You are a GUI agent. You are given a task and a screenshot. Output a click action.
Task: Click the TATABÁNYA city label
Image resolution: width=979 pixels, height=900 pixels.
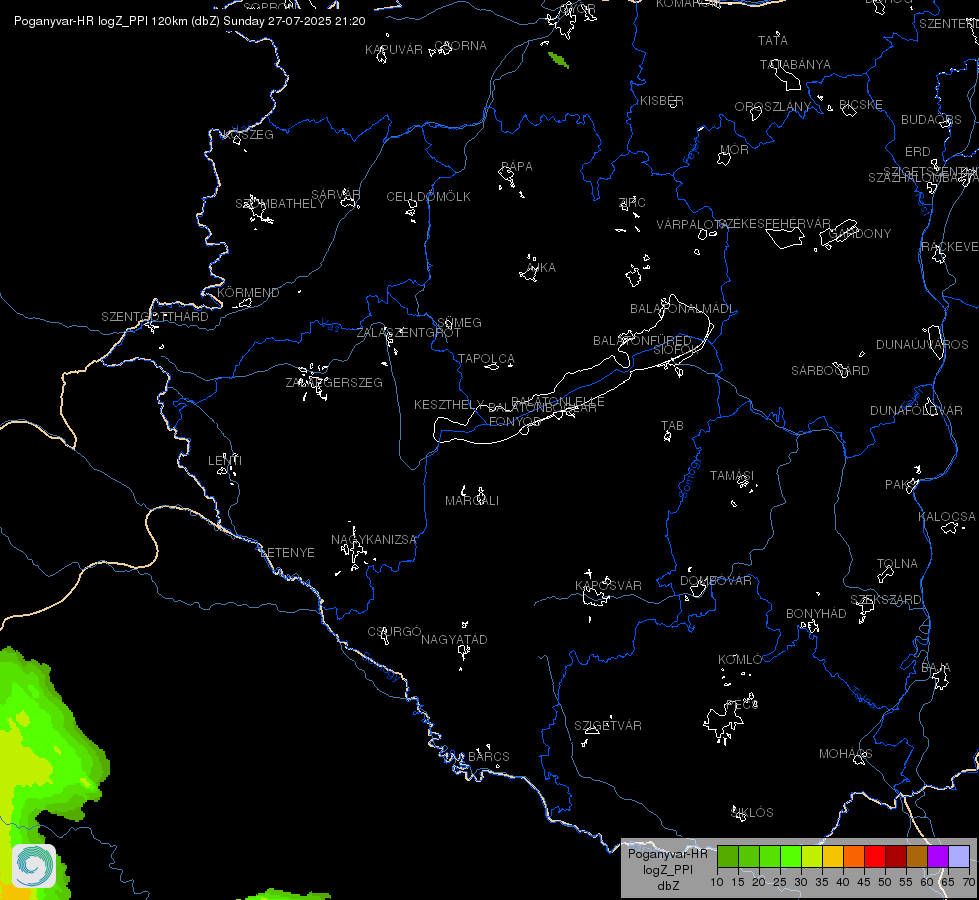(795, 65)
